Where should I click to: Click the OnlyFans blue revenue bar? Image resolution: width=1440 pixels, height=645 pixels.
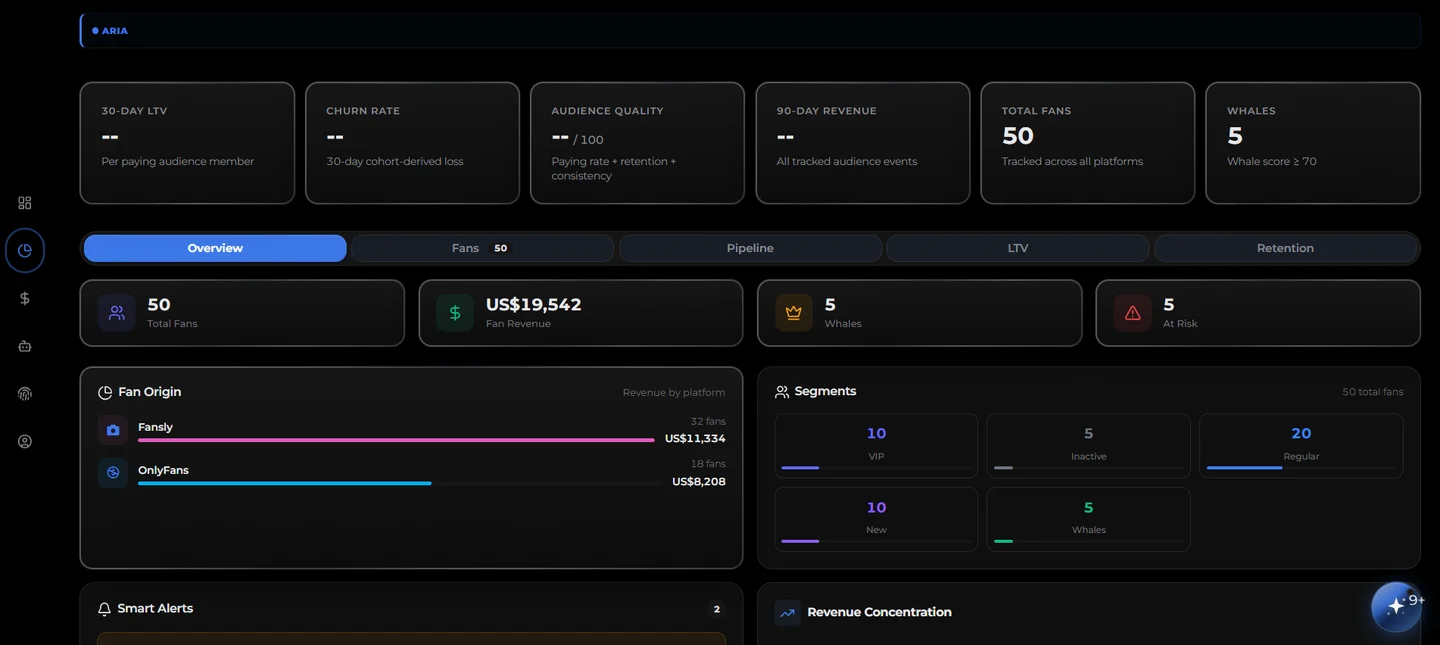tap(285, 483)
